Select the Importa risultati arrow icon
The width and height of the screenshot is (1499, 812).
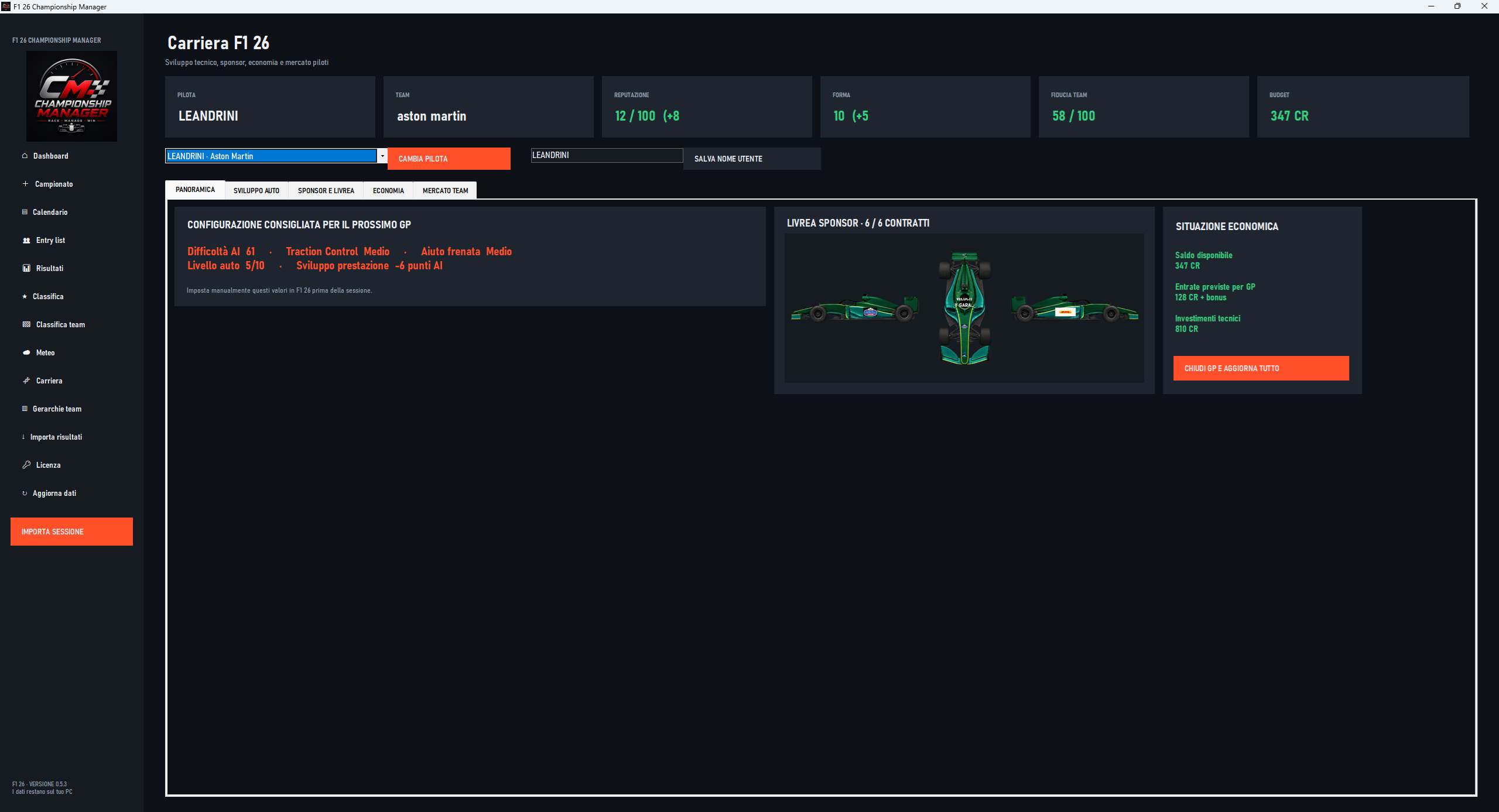pyautogui.click(x=23, y=437)
